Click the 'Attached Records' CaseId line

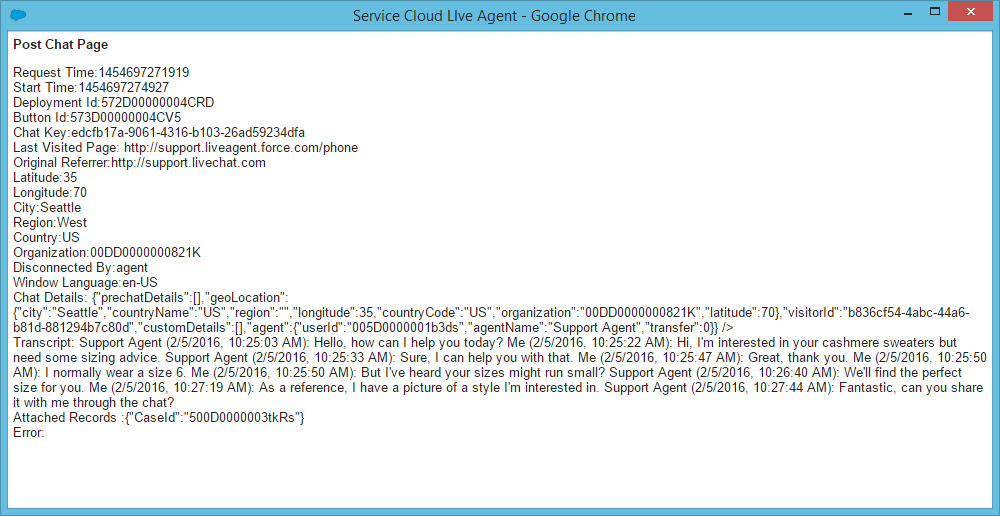(x=161, y=418)
